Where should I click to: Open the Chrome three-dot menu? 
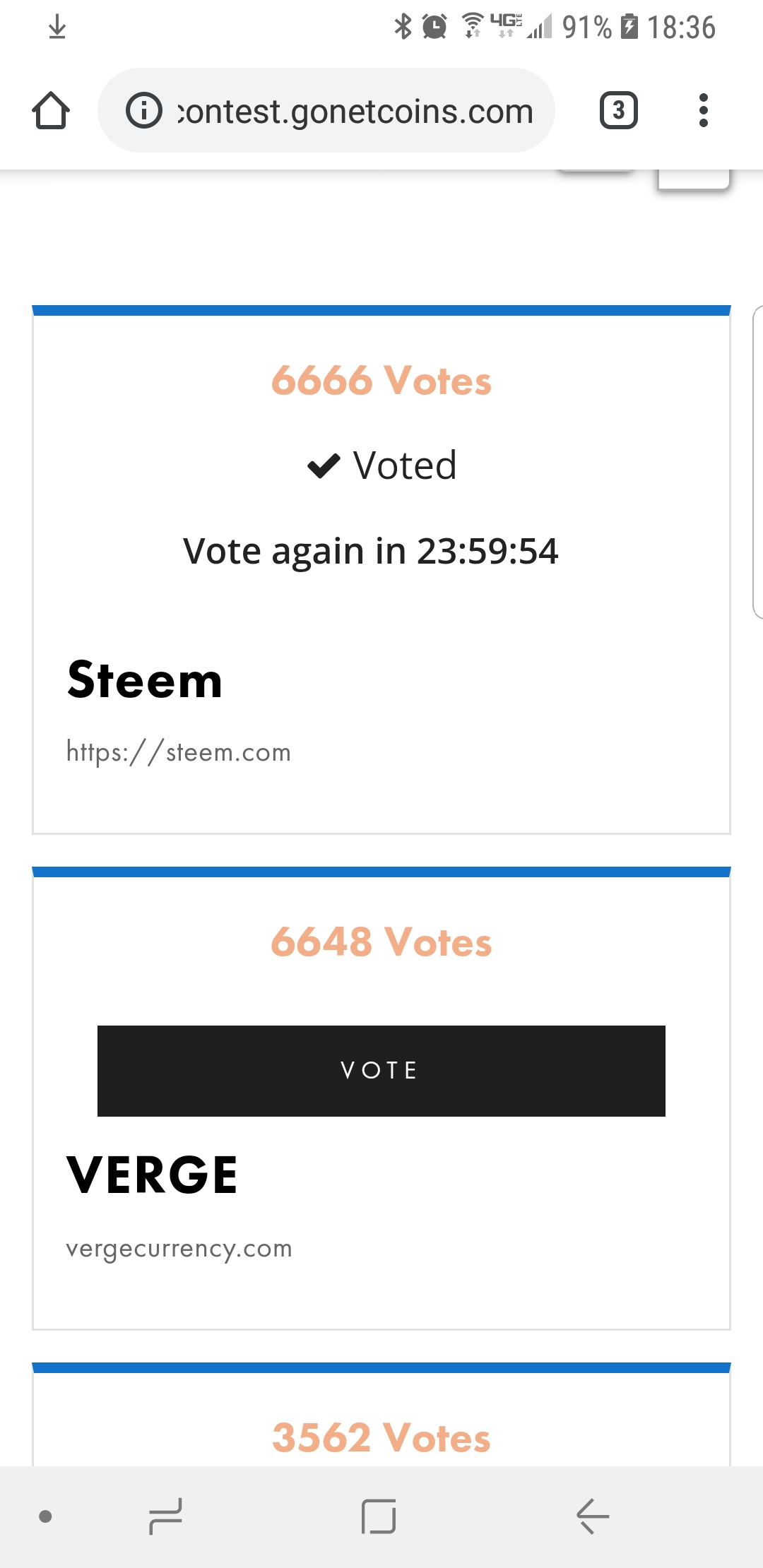703,110
